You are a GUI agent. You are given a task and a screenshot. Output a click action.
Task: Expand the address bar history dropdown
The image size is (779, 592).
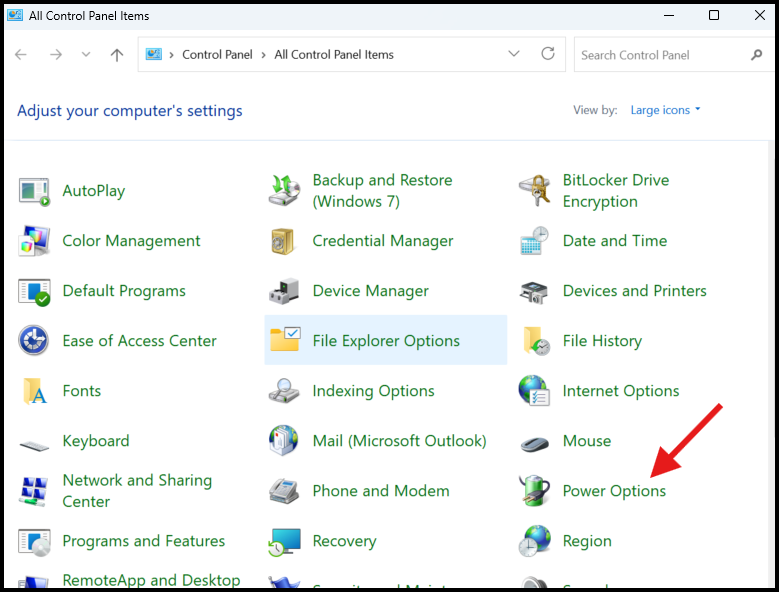[x=514, y=54]
